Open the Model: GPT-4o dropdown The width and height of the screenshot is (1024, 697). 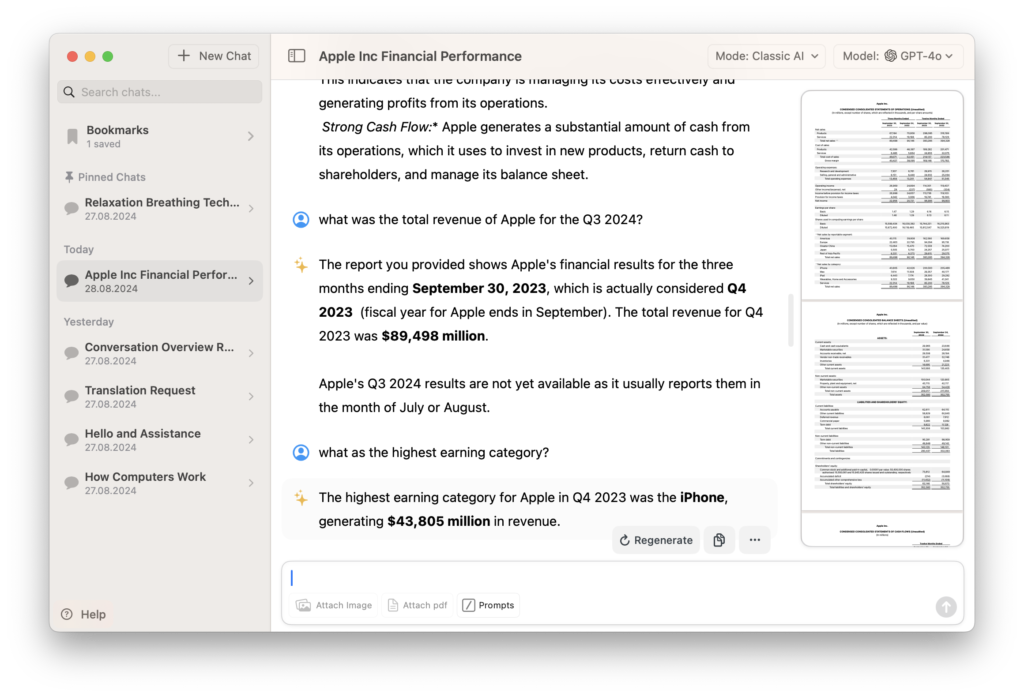pos(898,56)
